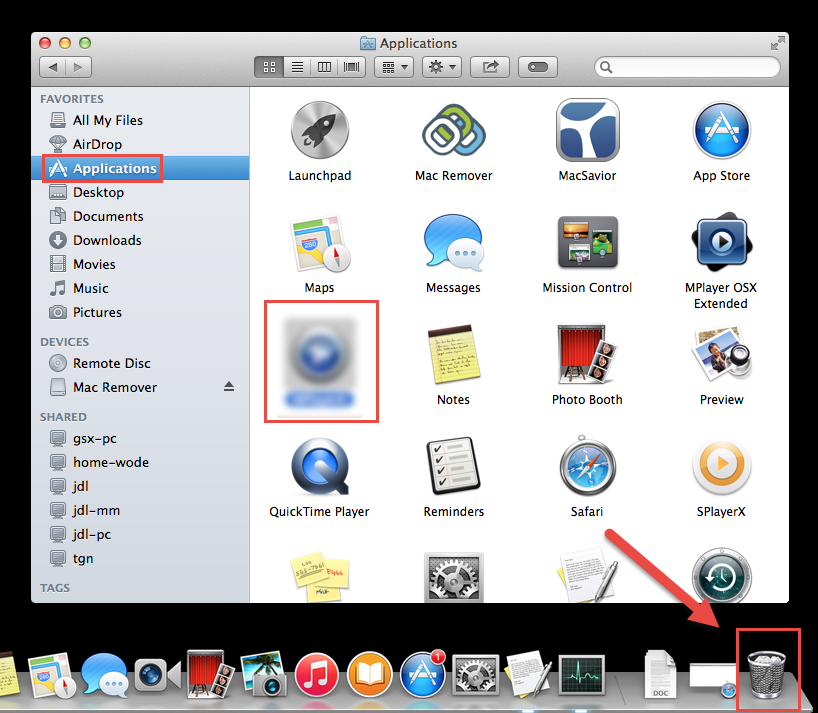Open Activity Monitor from the Dock
The width and height of the screenshot is (818, 713).
[582, 675]
